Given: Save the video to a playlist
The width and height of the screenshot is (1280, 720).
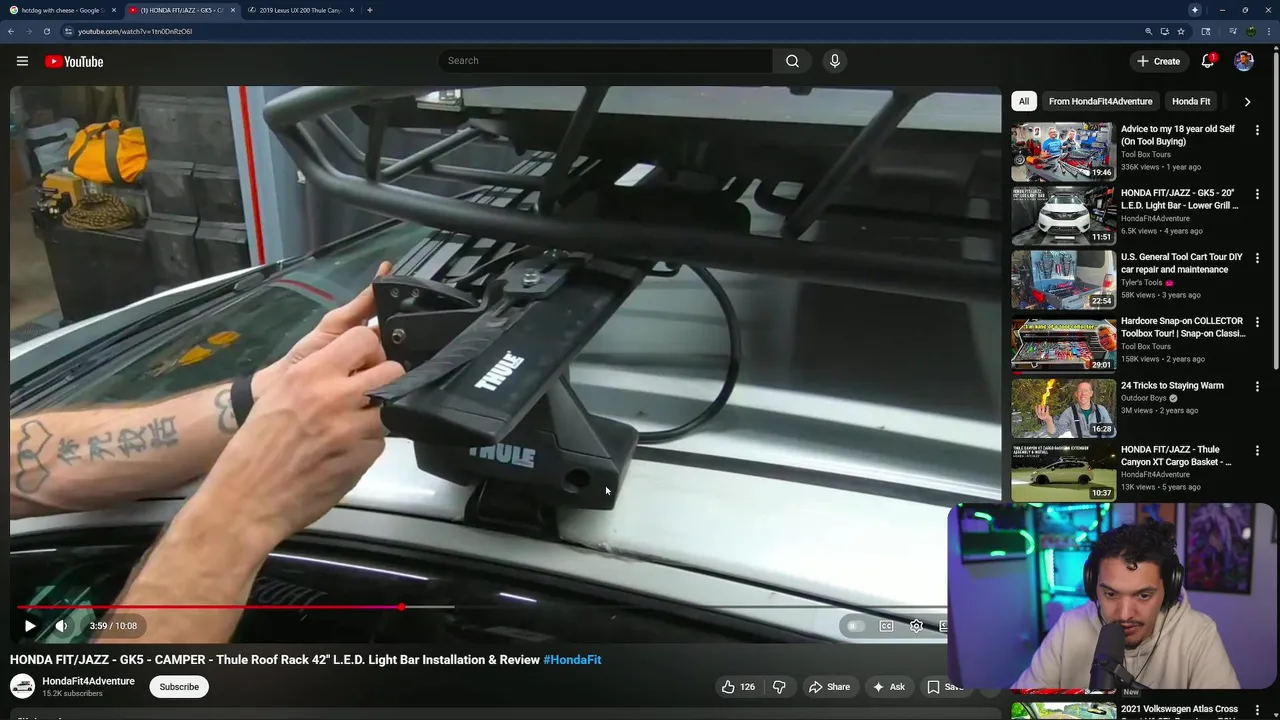Looking at the screenshot, I should pos(945,687).
